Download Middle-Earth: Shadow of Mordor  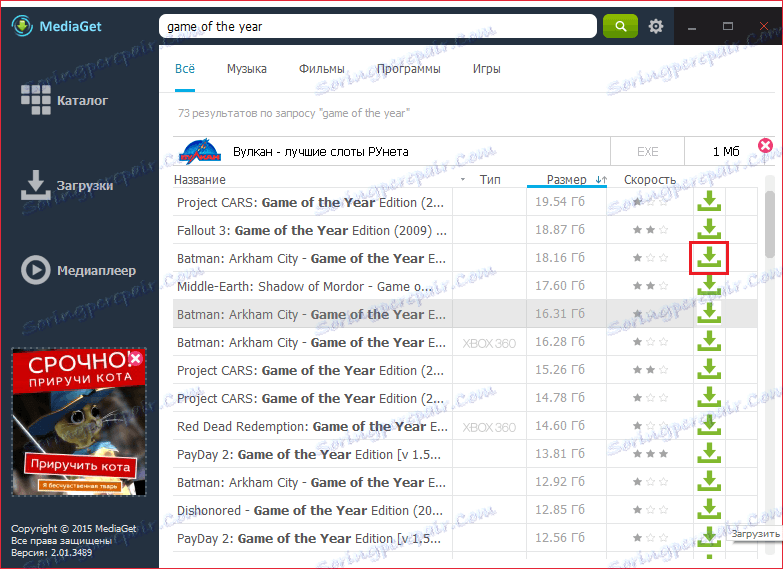[x=709, y=286]
